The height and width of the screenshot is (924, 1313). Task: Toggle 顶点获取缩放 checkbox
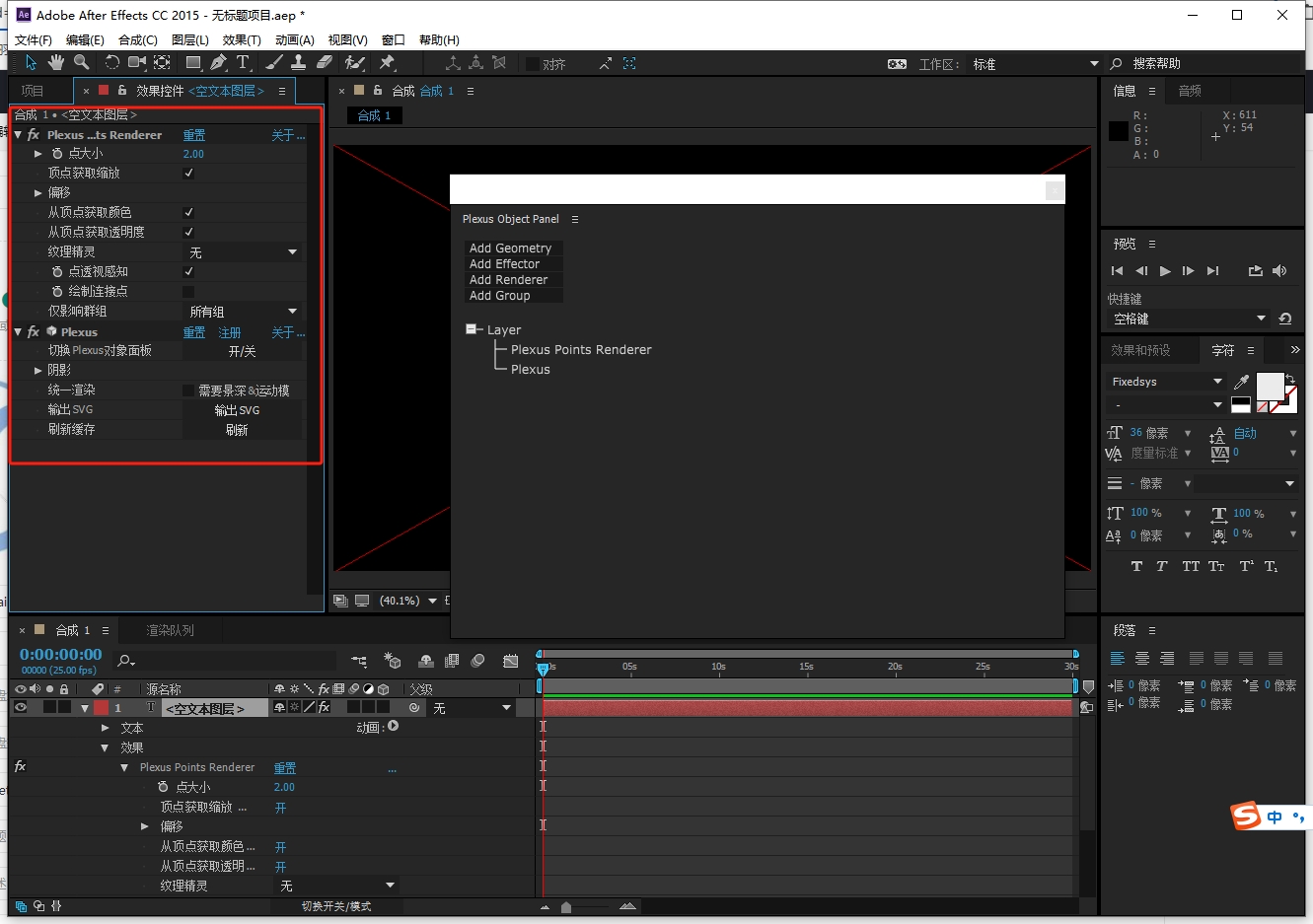(188, 173)
